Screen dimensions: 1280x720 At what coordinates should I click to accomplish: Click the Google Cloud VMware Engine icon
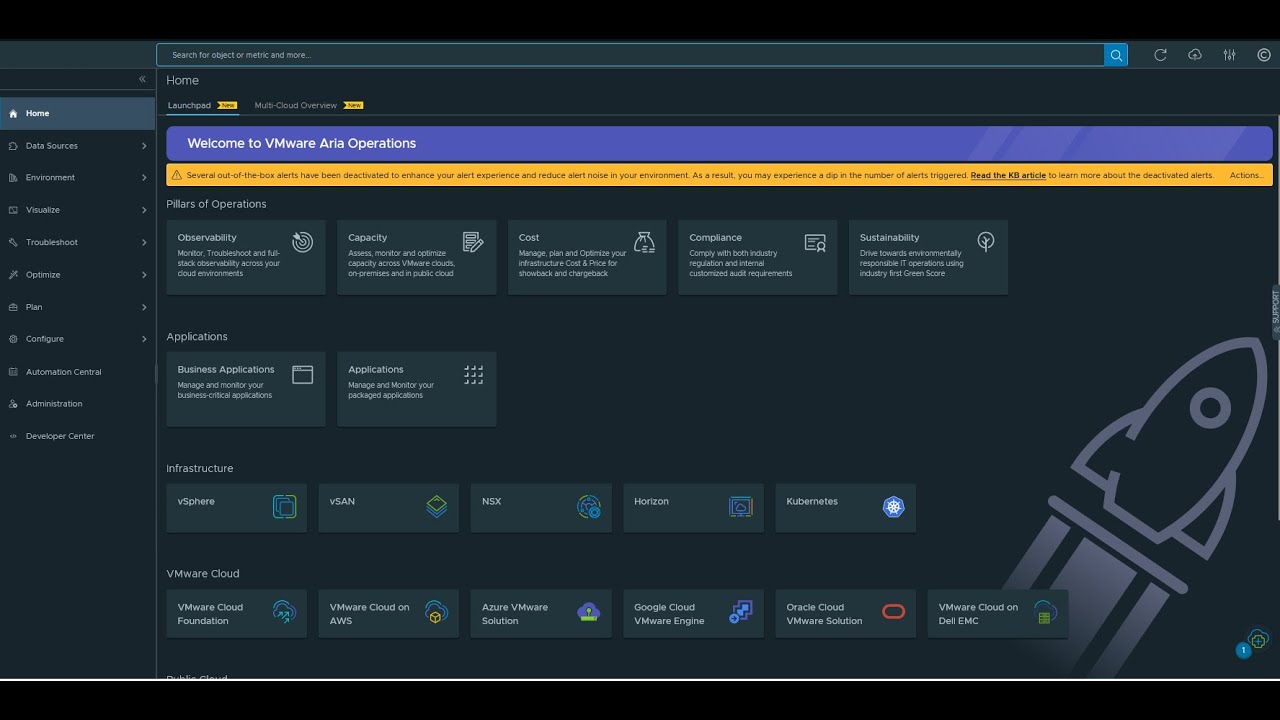pyautogui.click(x=741, y=612)
